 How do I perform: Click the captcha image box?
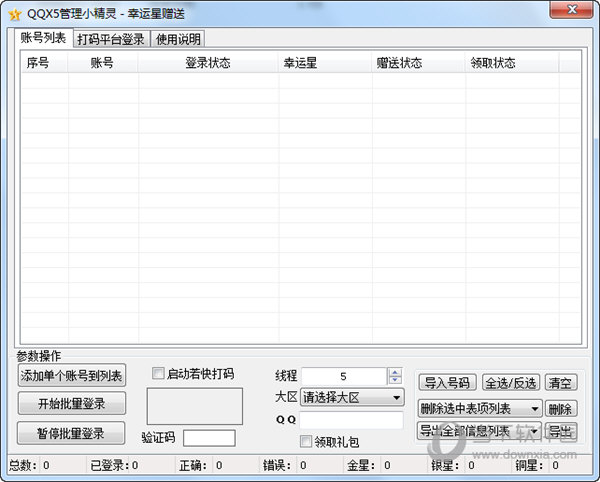(195, 406)
